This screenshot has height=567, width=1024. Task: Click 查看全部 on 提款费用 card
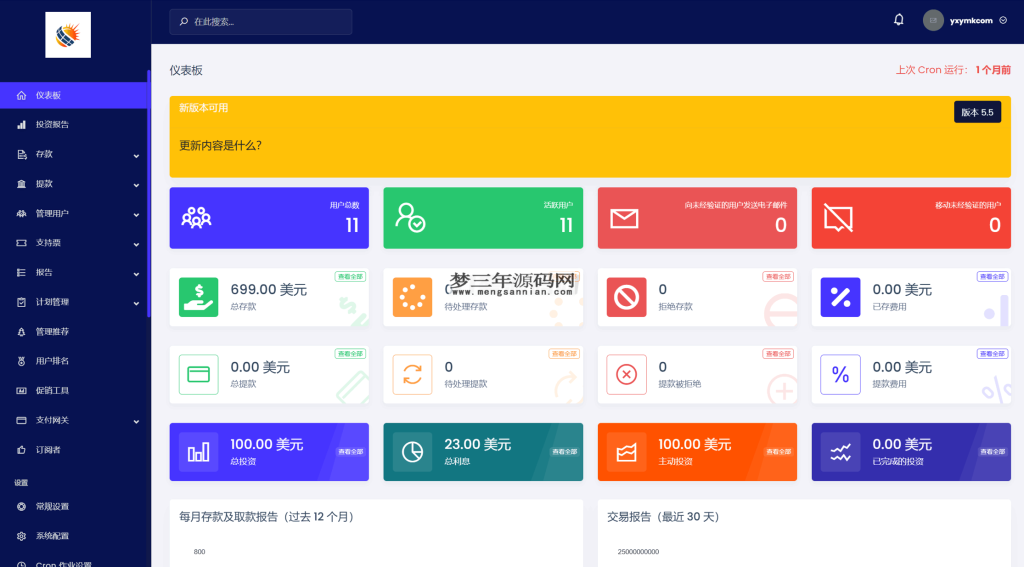point(992,353)
